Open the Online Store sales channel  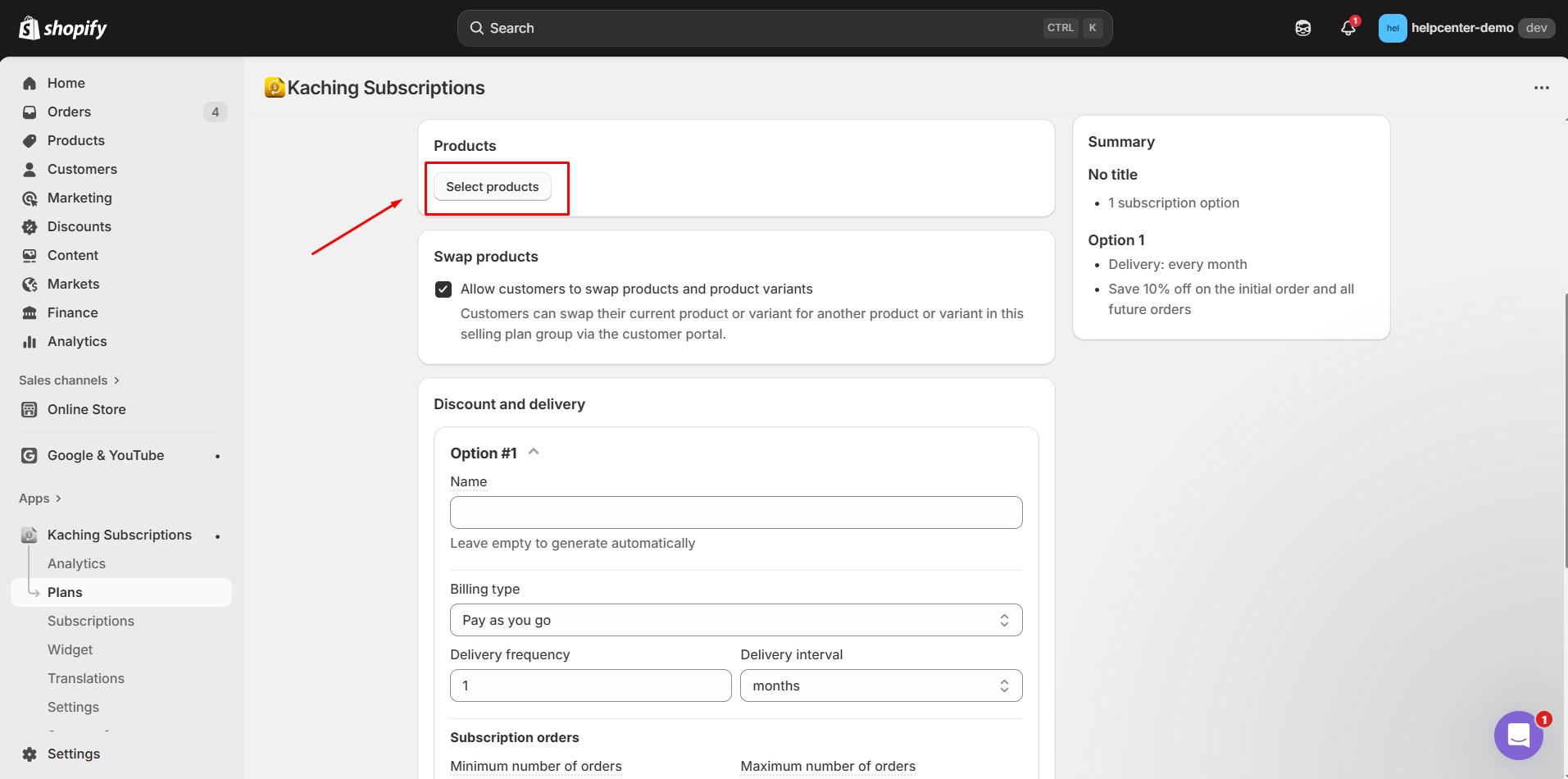85,409
